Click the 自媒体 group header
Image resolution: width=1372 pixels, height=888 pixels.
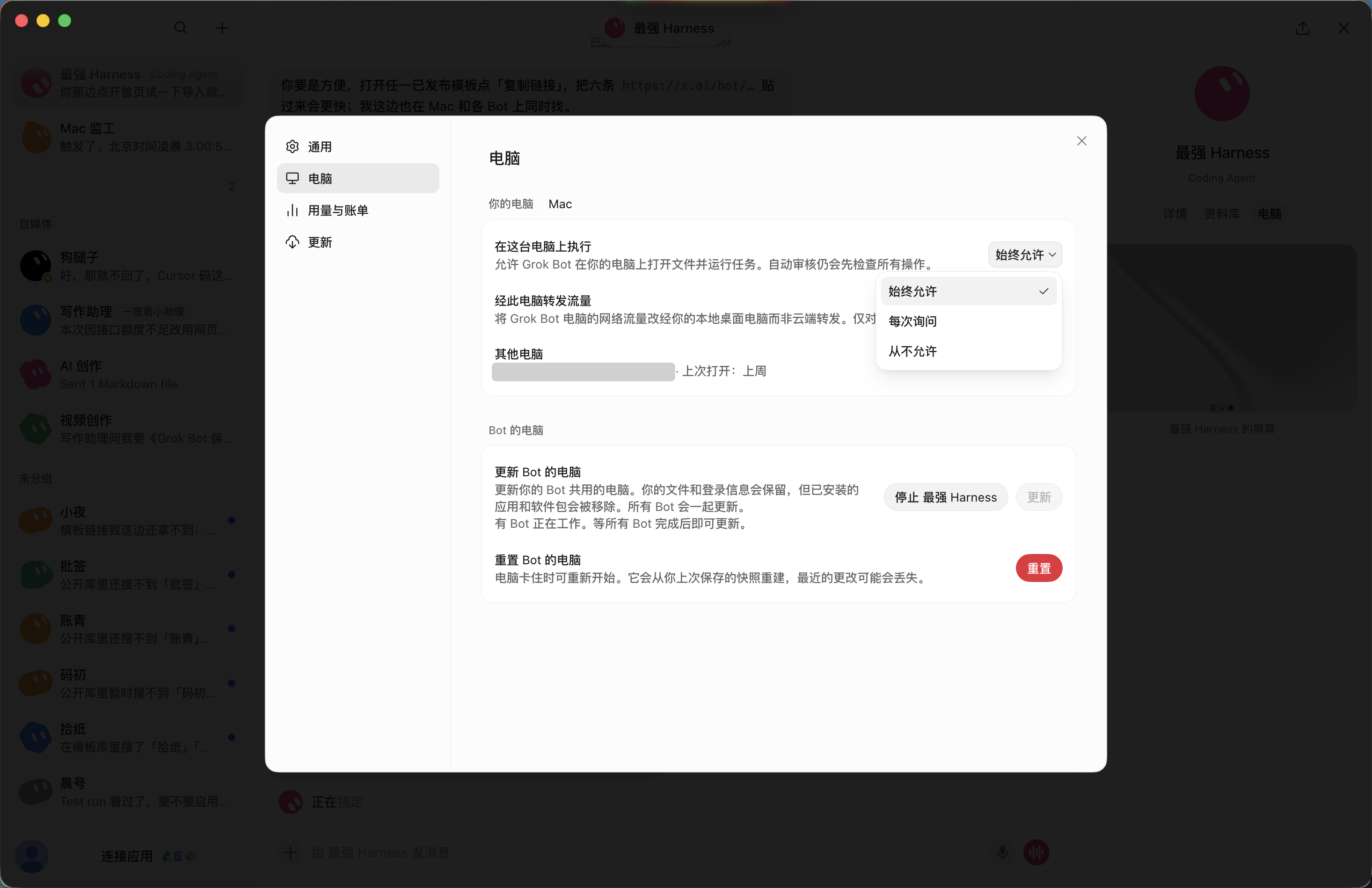coord(36,224)
